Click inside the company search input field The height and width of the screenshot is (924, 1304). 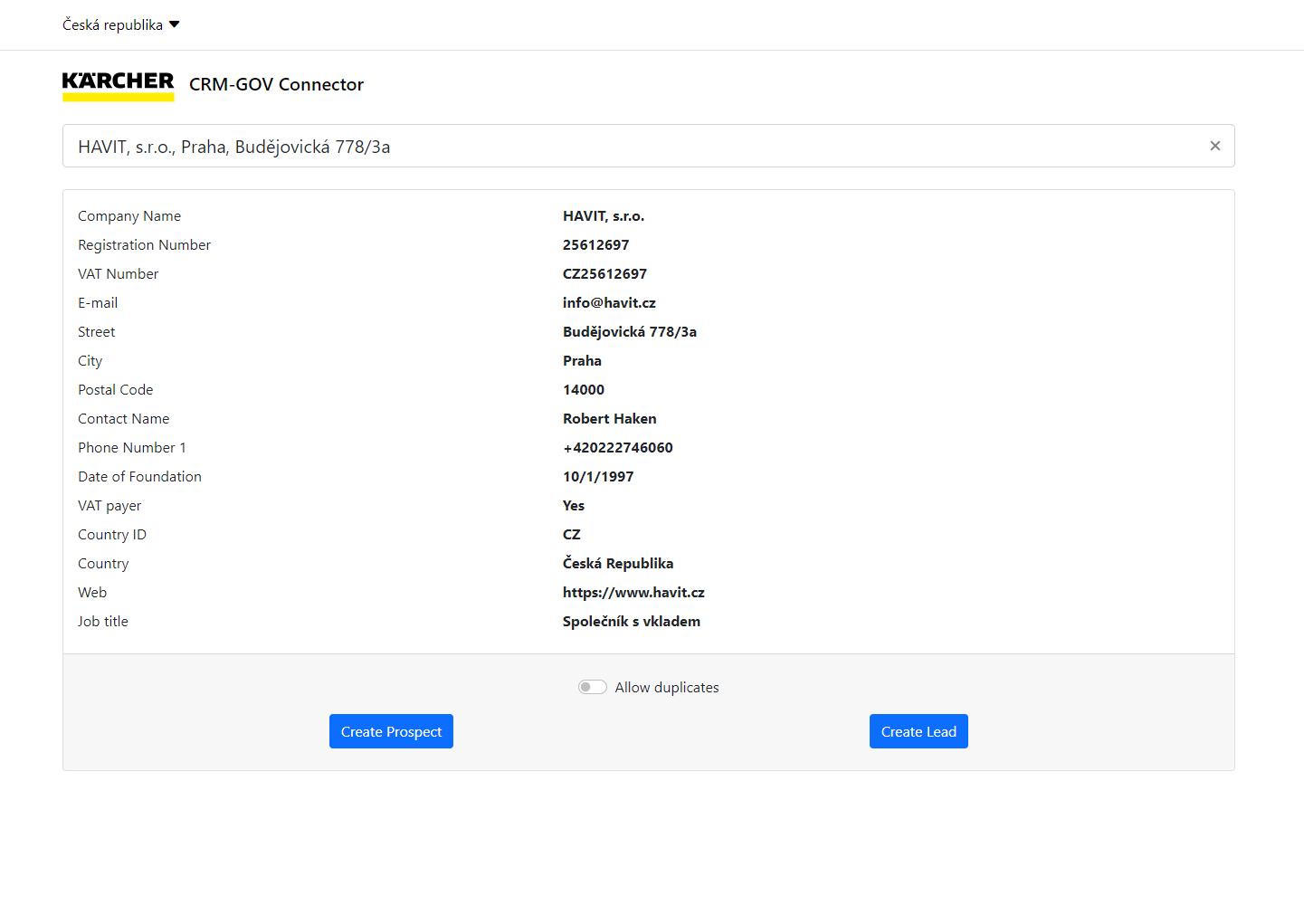click(633, 146)
